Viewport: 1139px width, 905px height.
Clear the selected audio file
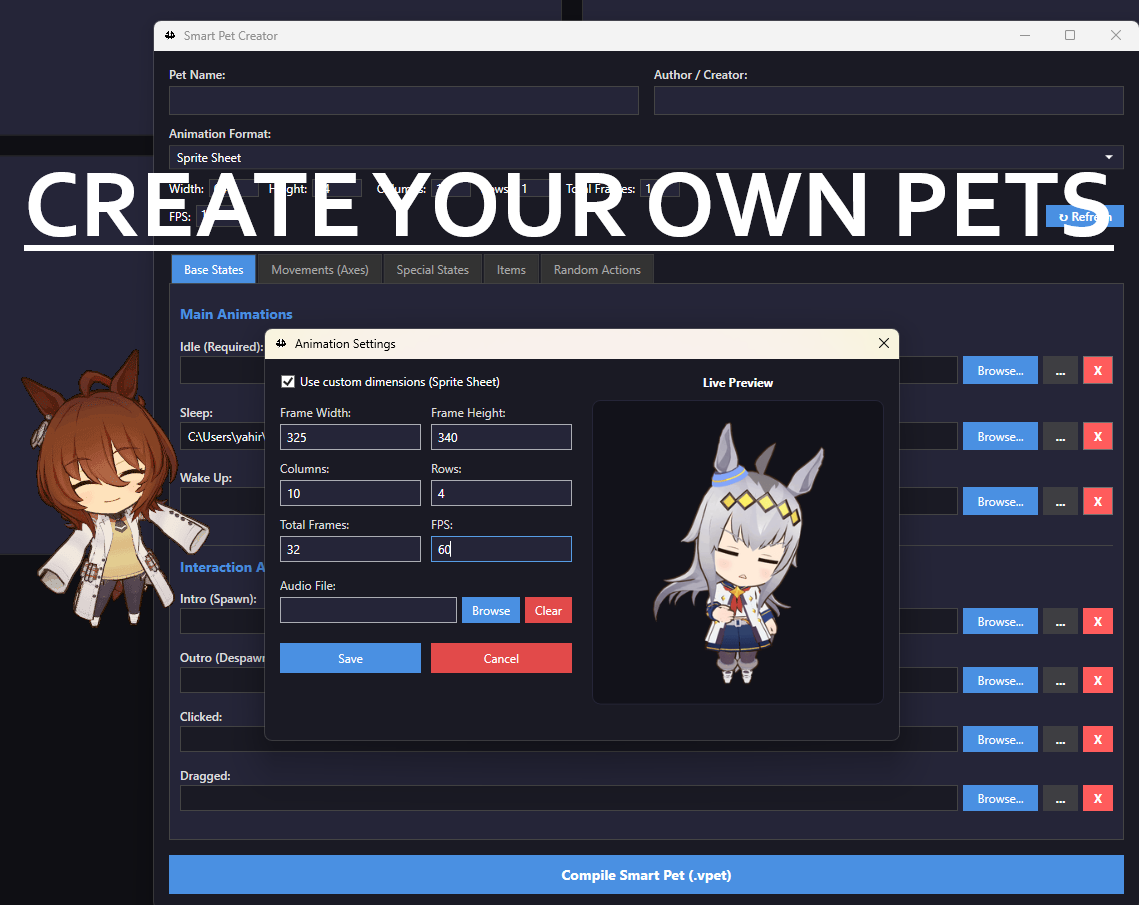pyautogui.click(x=548, y=610)
